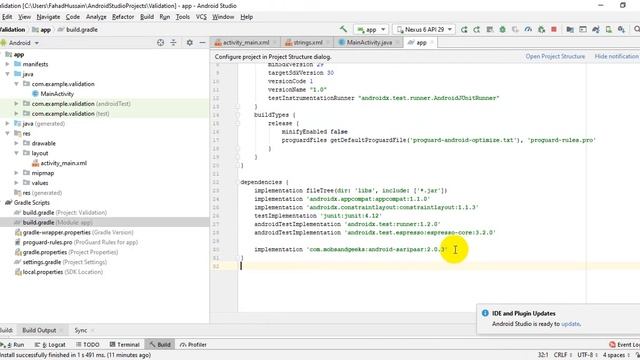
Task: Click the Sync Project with Gradle icon
Action: (x=596, y=29)
